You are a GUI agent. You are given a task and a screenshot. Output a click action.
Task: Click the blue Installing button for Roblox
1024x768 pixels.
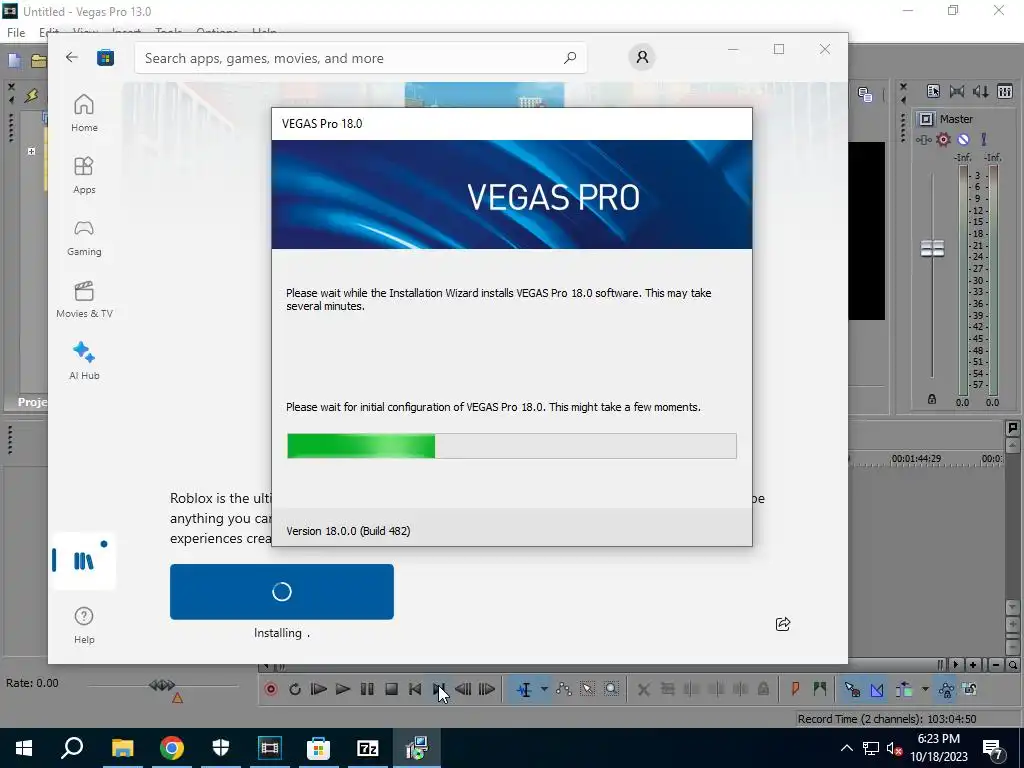click(x=281, y=592)
